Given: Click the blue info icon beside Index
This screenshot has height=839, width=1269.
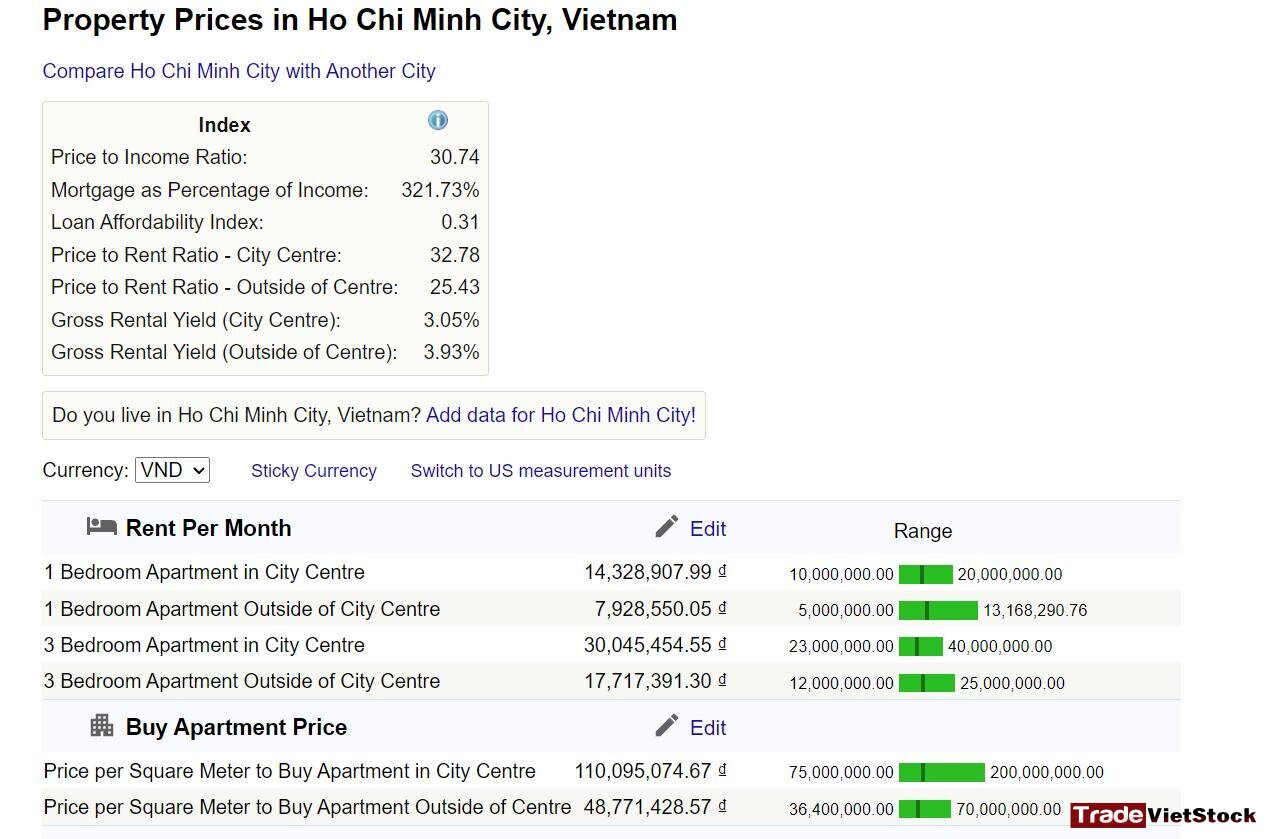Looking at the screenshot, I should click(438, 121).
